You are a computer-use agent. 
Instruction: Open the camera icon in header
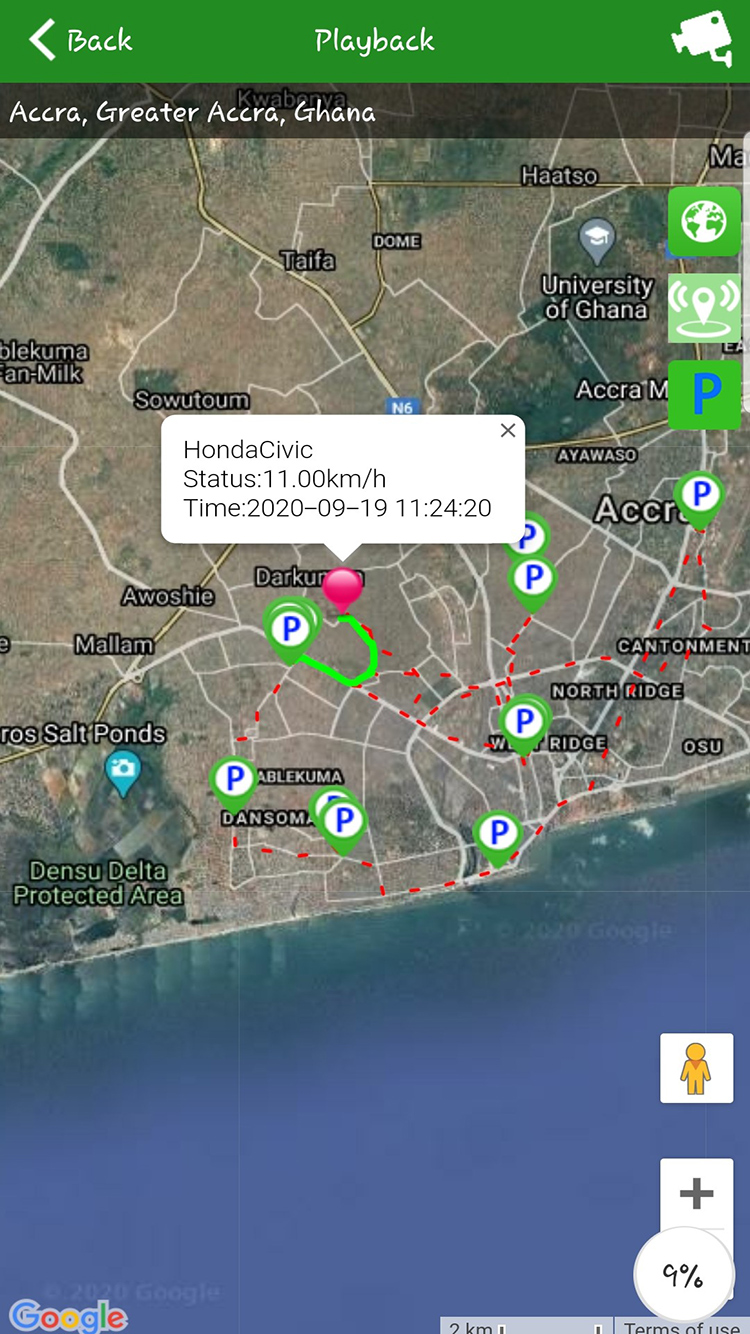point(701,39)
